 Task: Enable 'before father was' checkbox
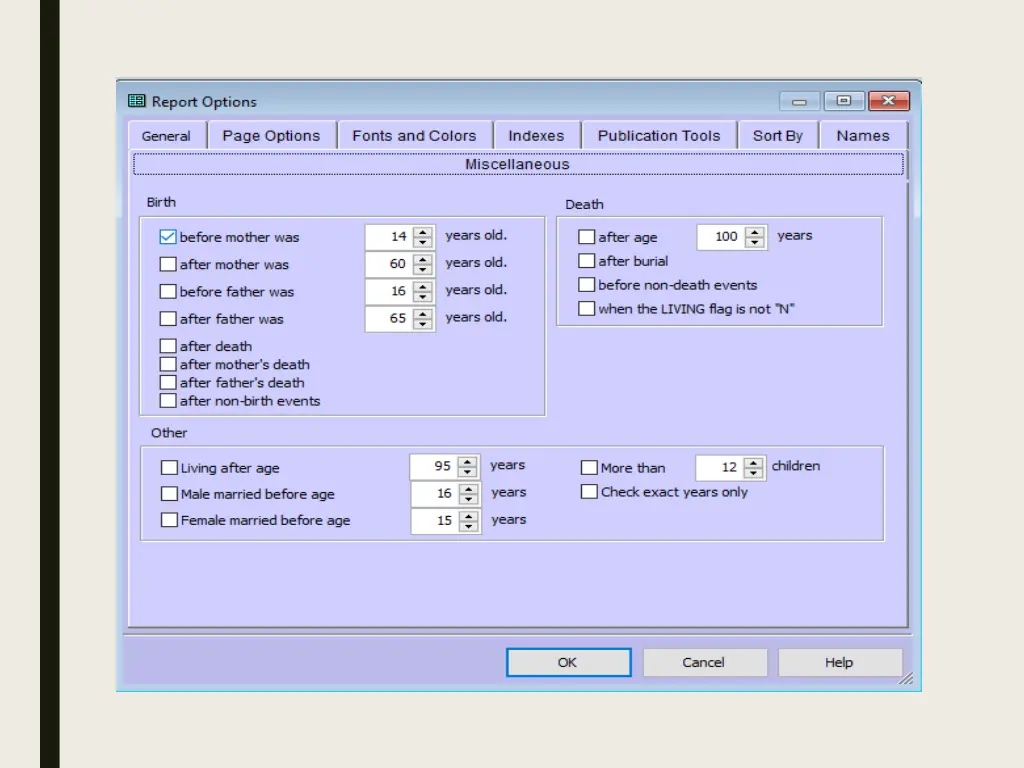[x=168, y=291]
